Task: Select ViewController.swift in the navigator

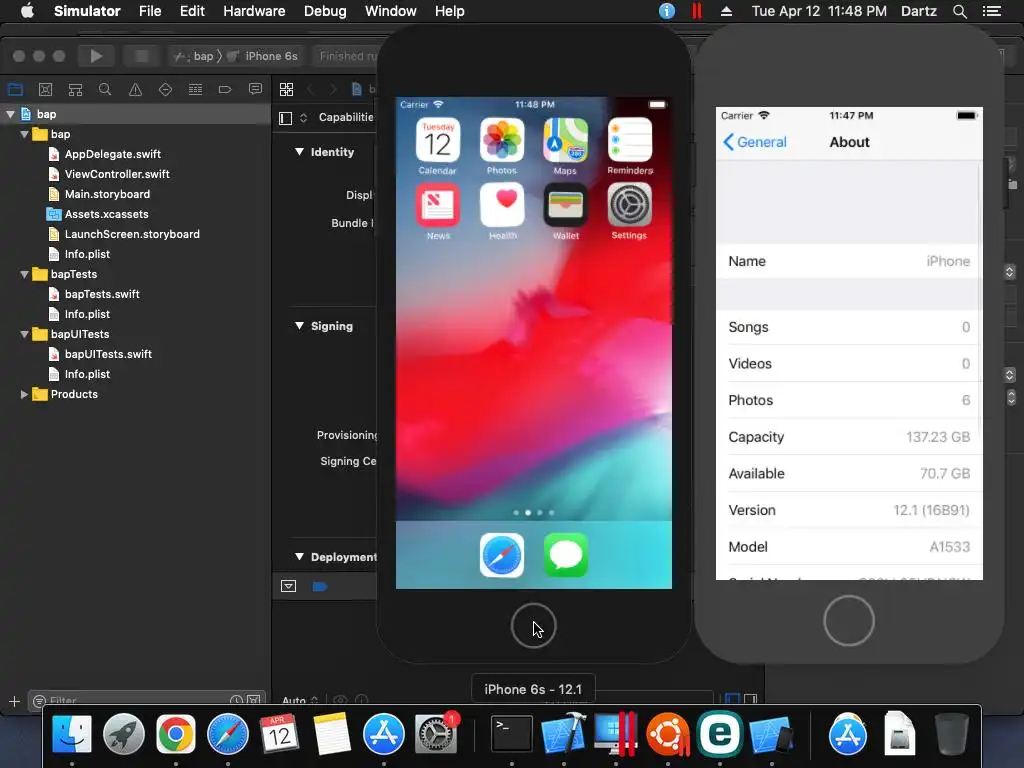Action: coord(117,174)
